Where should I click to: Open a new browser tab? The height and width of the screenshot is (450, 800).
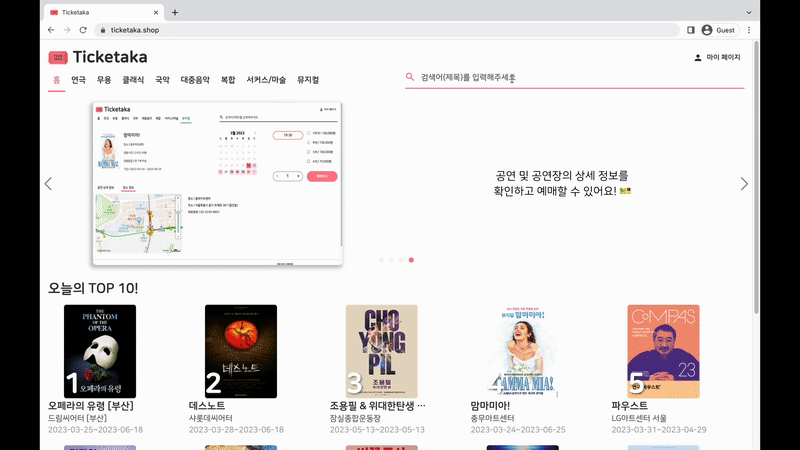174,12
